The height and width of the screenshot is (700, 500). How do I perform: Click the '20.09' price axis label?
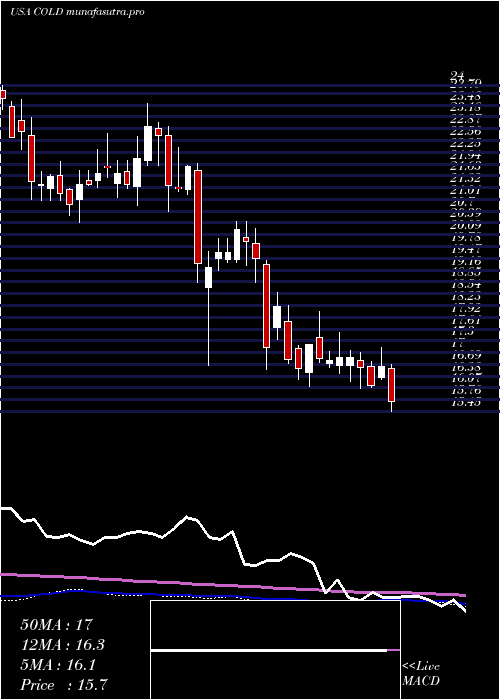click(466, 226)
